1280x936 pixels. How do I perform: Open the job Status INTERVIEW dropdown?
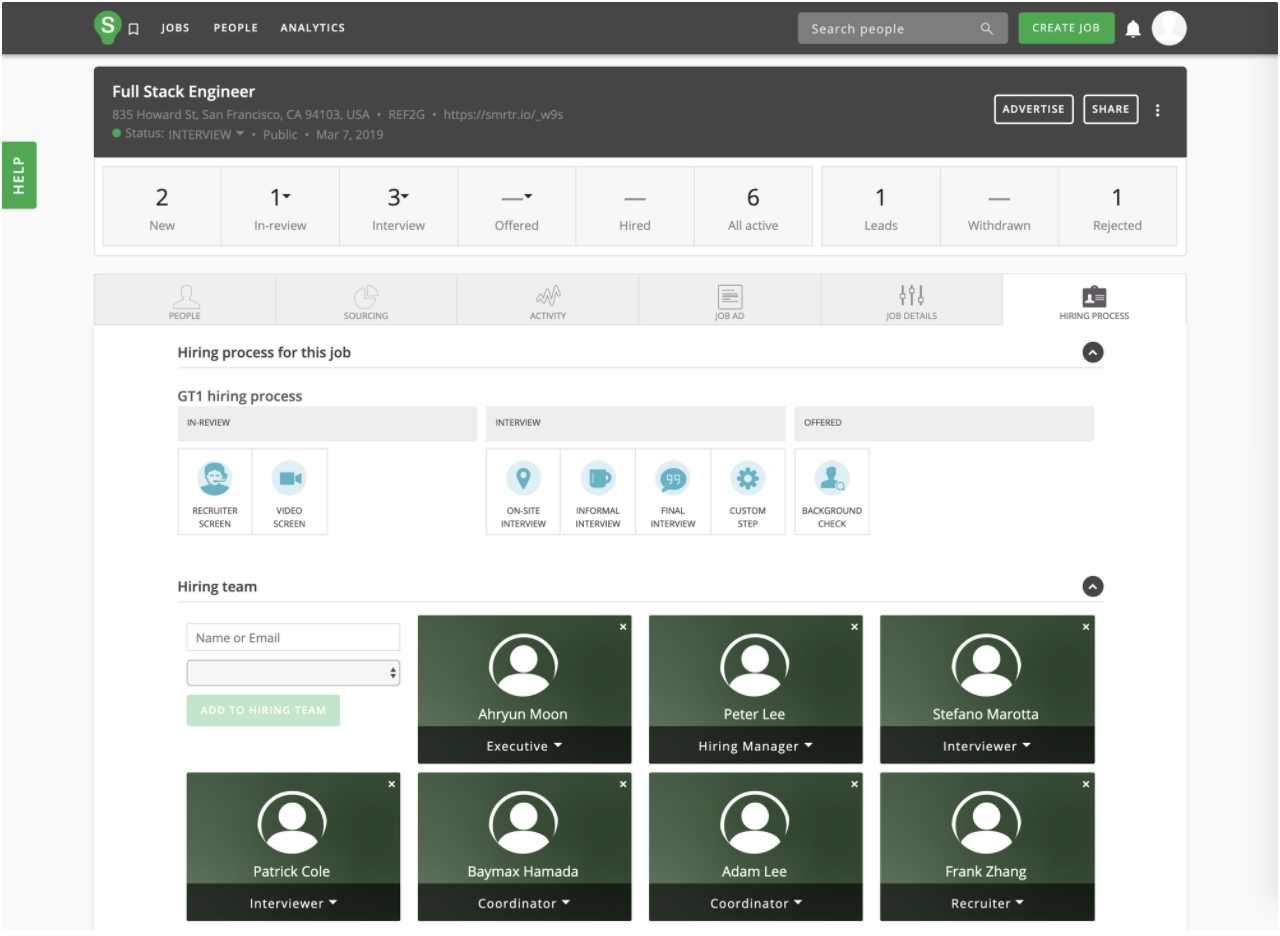(x=205, y=135)
